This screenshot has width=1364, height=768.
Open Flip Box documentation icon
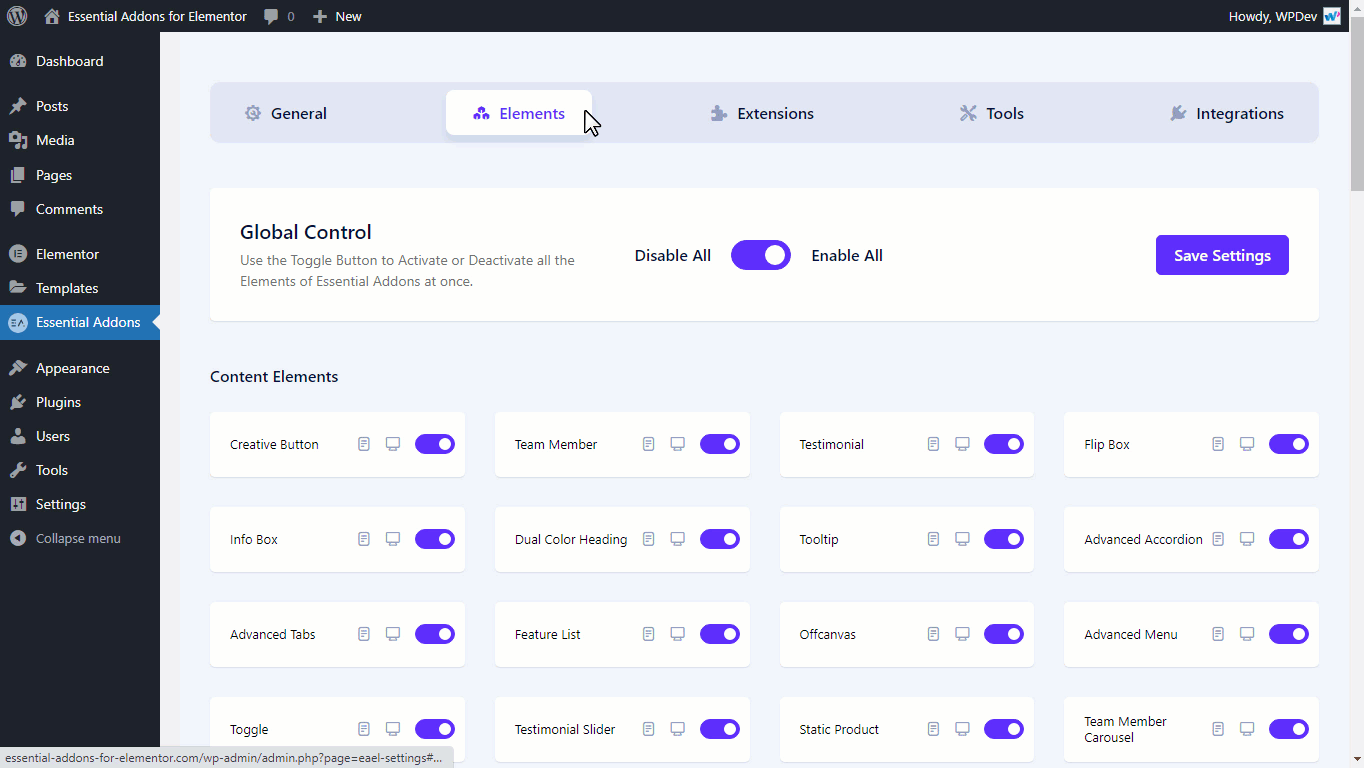click(x=1218, y=444)
